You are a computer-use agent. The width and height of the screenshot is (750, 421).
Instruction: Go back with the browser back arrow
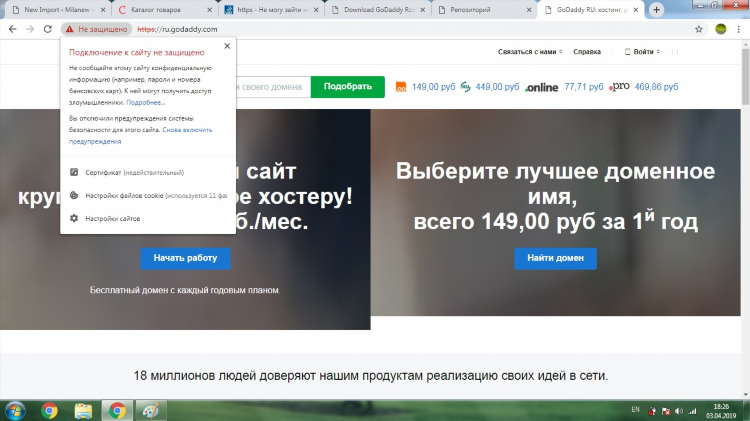coord(12,29)
